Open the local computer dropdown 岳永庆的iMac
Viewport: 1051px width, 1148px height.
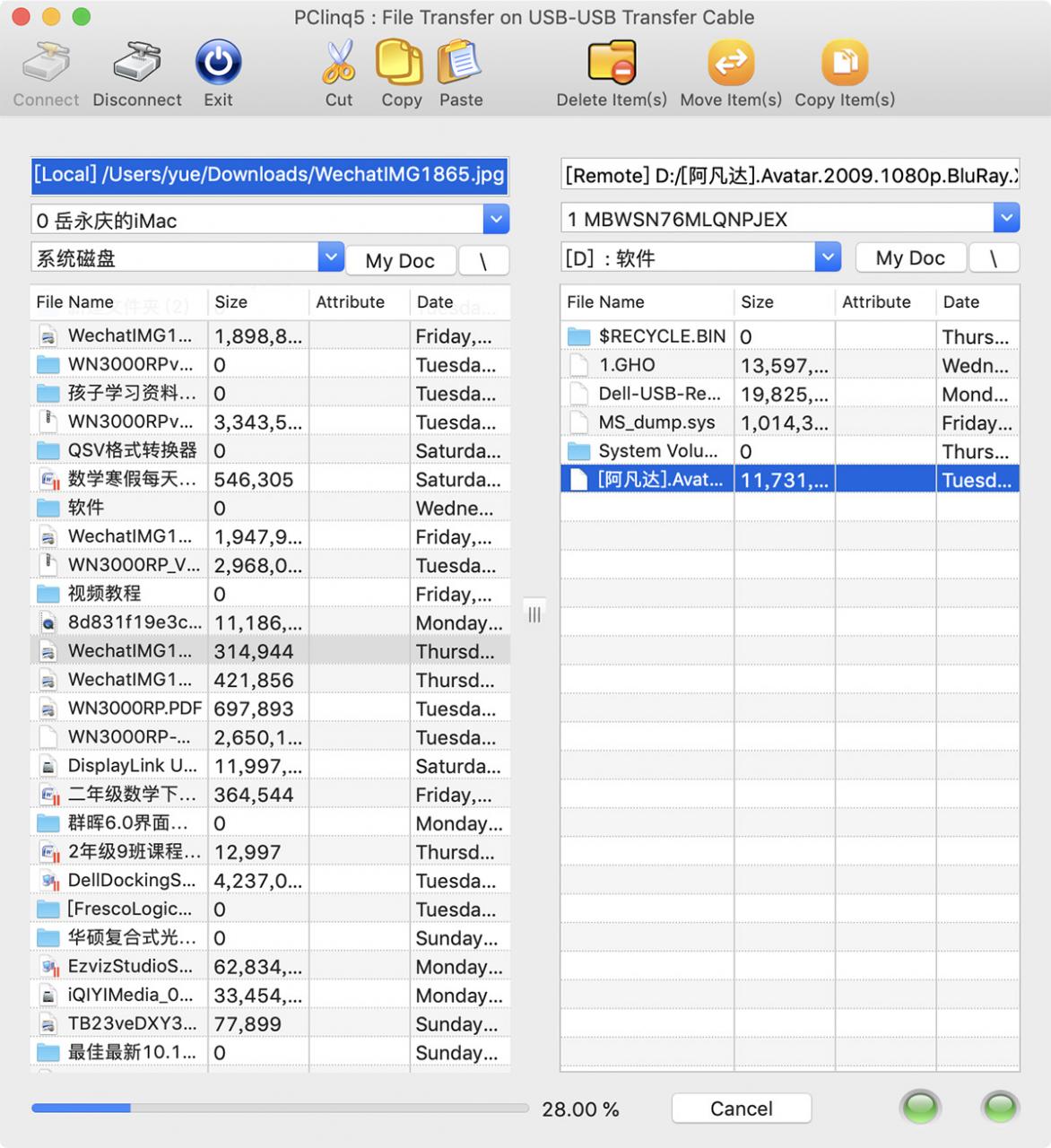click(x=496, y=219)
